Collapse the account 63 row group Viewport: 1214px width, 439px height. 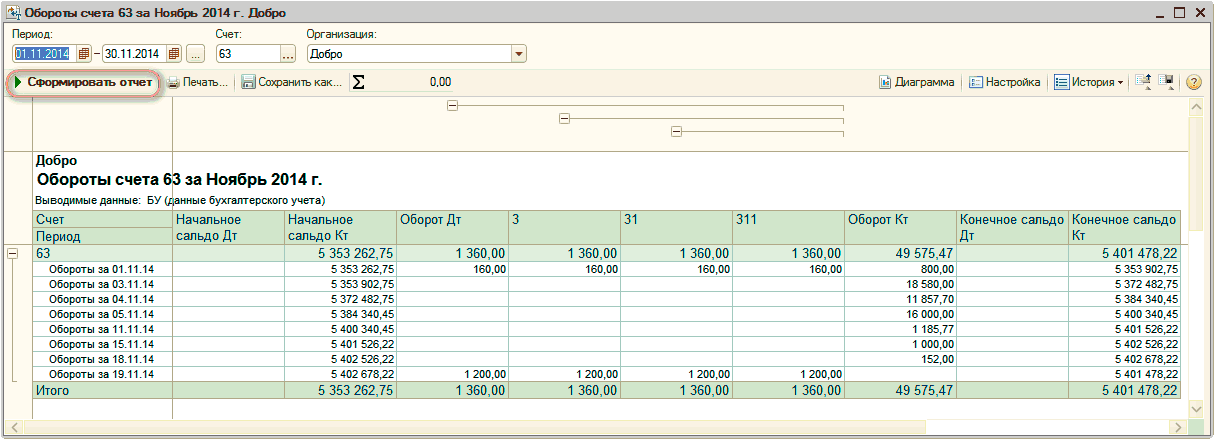pyautogui.click(x=14, y=254)
